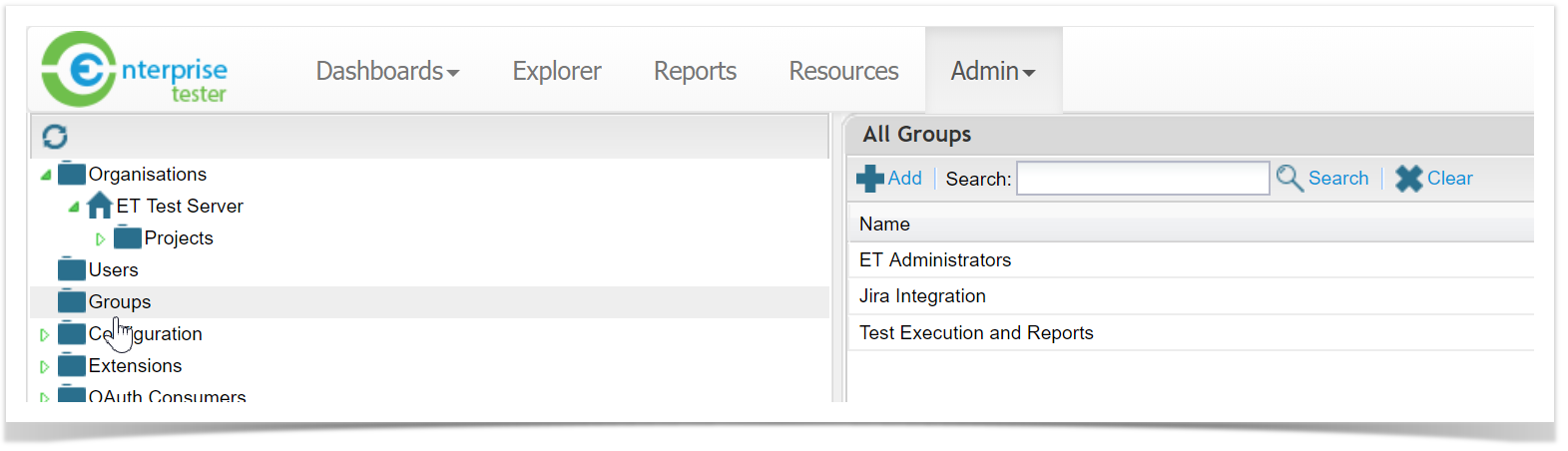Click the Extensions folder icon
This screenshot has width=1568, height=451.
coord(72,365)
